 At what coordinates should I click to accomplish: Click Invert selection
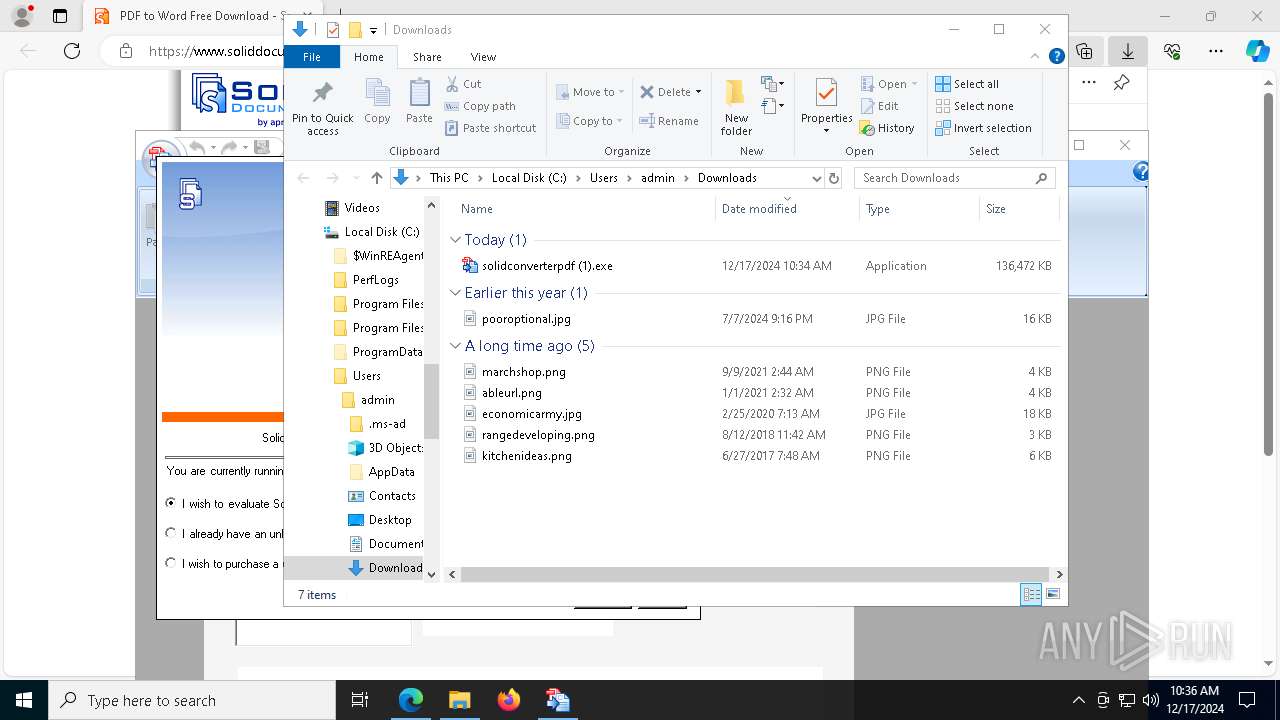(x=983, y=128)
